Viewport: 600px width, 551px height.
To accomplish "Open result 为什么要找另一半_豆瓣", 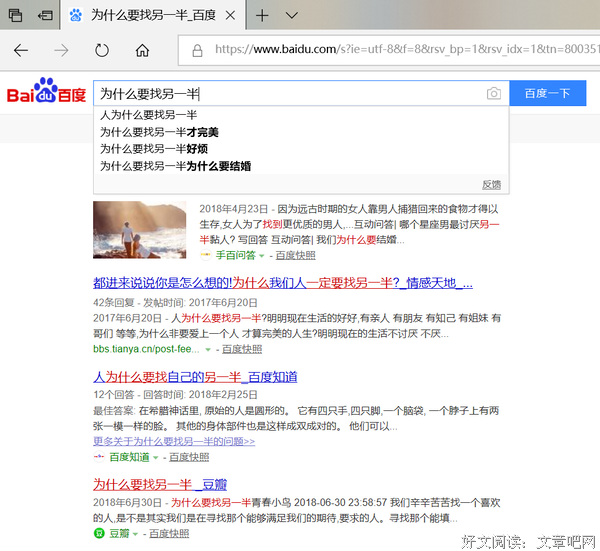I will 160,484.
